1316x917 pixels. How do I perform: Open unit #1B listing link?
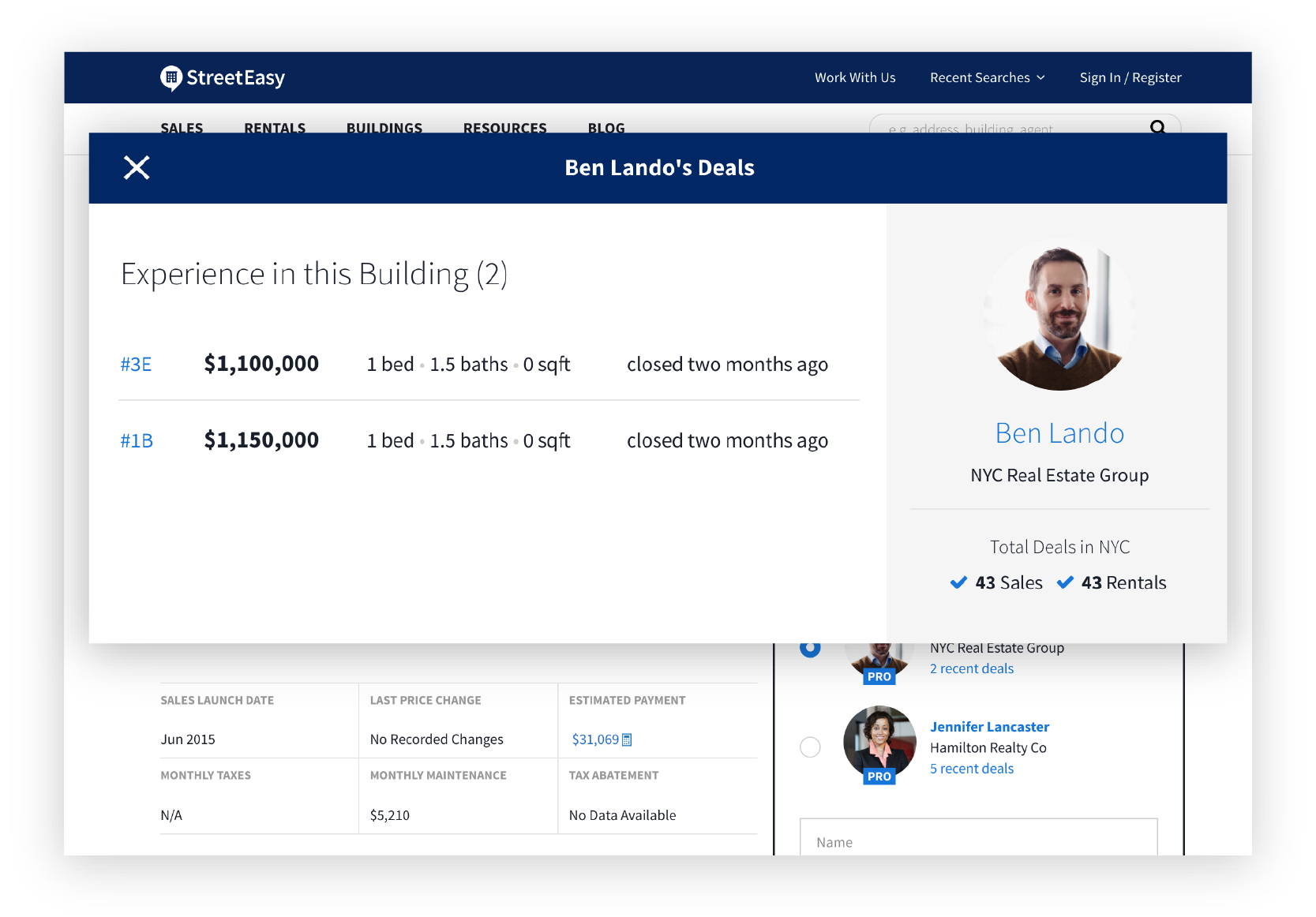coord(137,441)
